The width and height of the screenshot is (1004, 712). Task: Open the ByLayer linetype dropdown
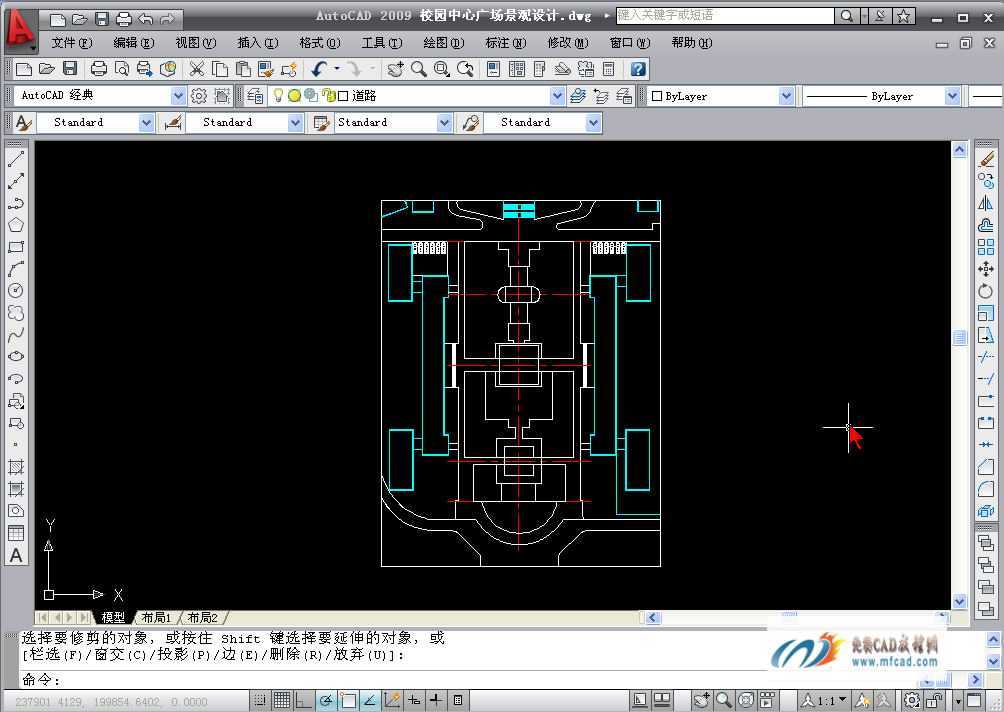pos(952,96)
